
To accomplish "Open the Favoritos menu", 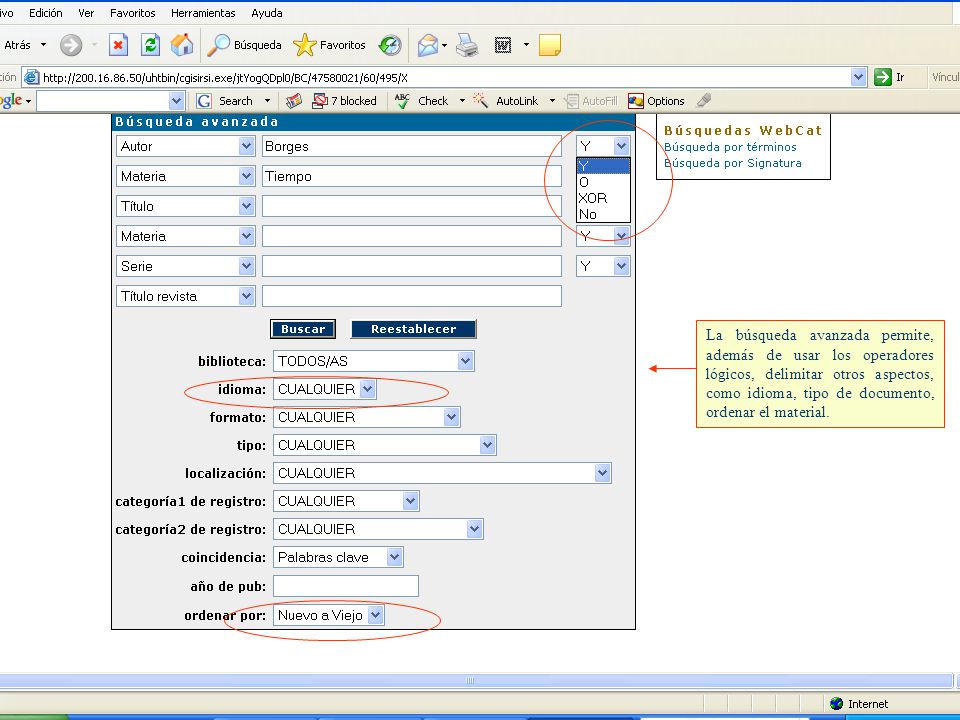I will [x=132, y=13].
